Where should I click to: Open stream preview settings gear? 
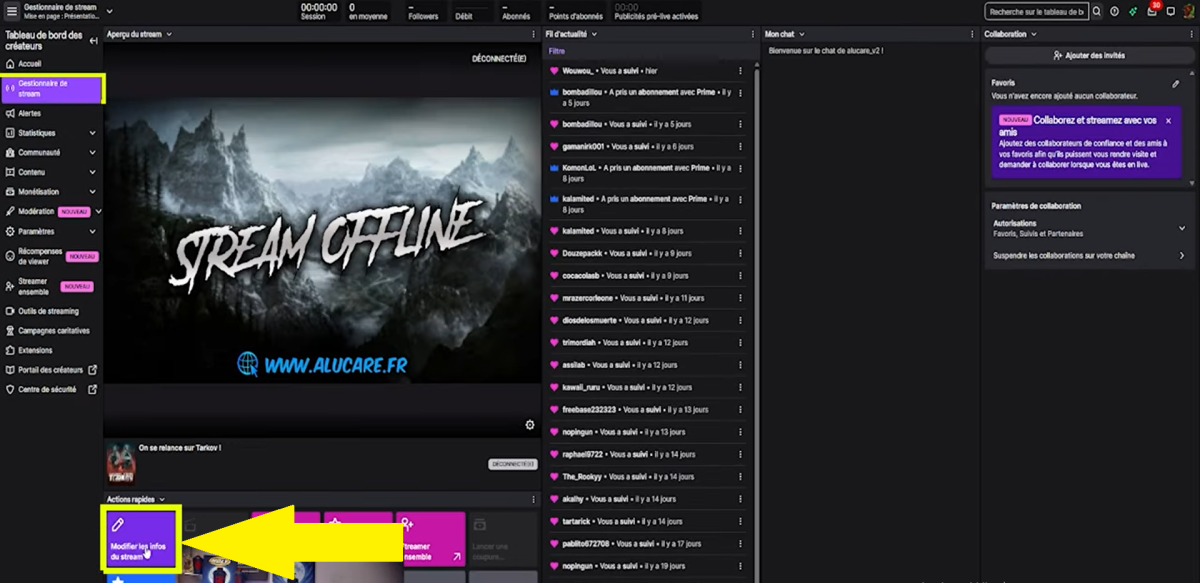[x=530, y=425]
